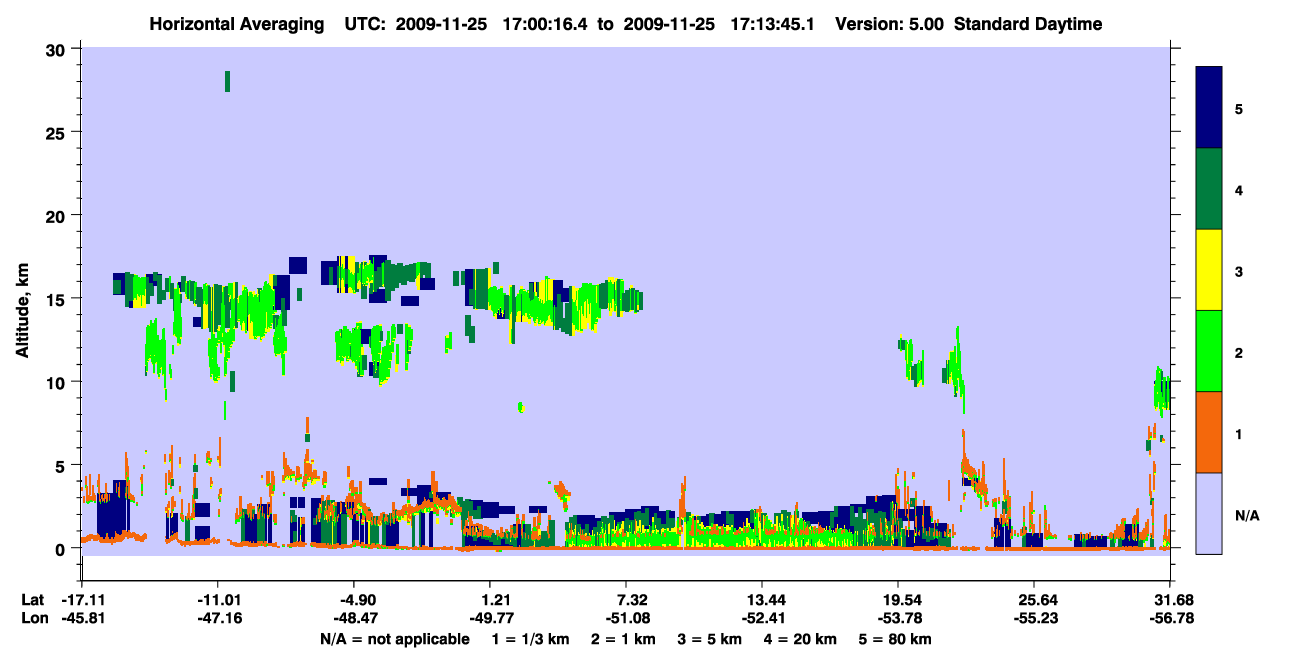Click the altitude tick label 25
The height and width of the screenshot is (667, 1300).
[x=58, y=132]
